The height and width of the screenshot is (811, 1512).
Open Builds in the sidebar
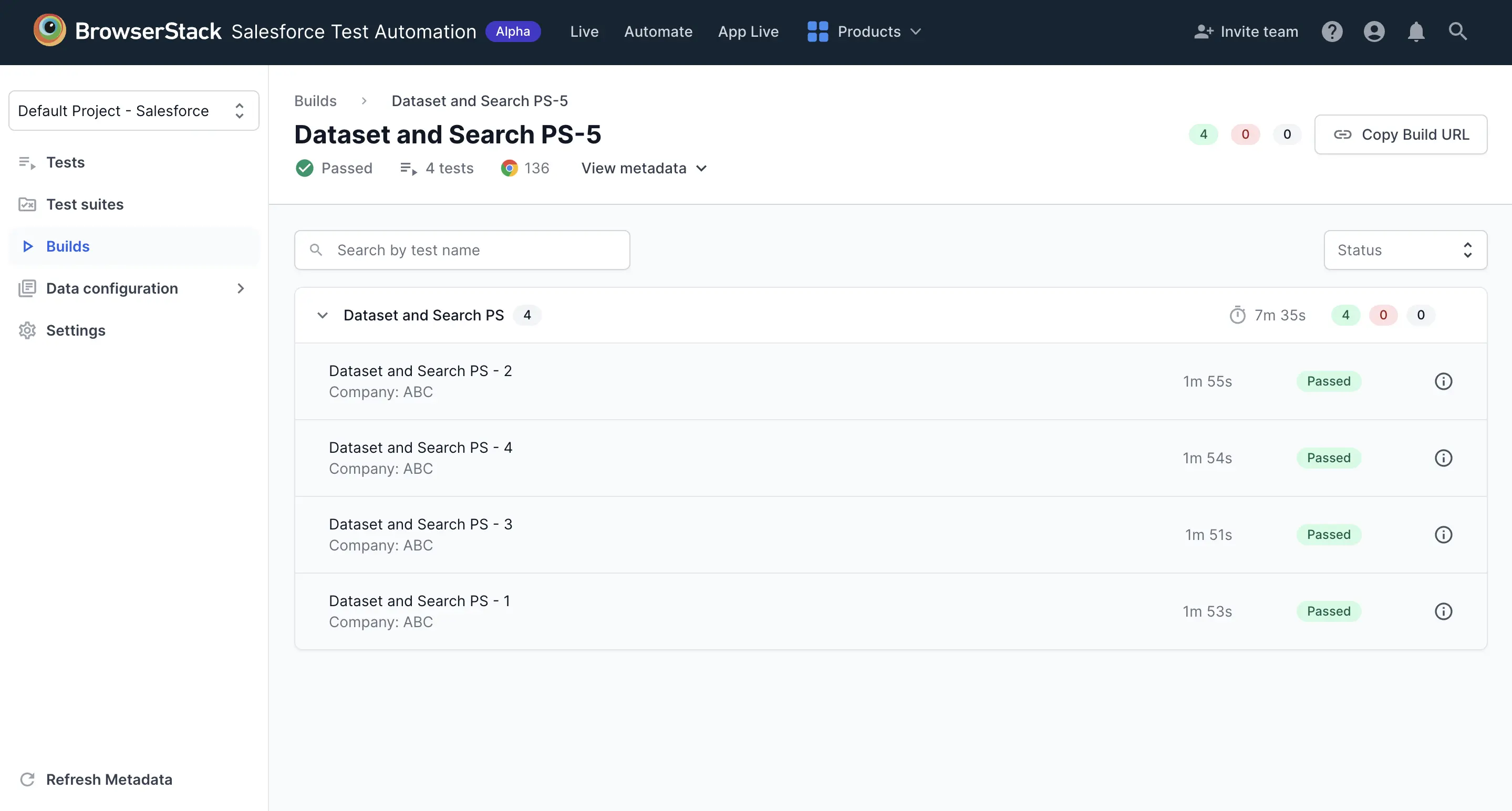134,246
